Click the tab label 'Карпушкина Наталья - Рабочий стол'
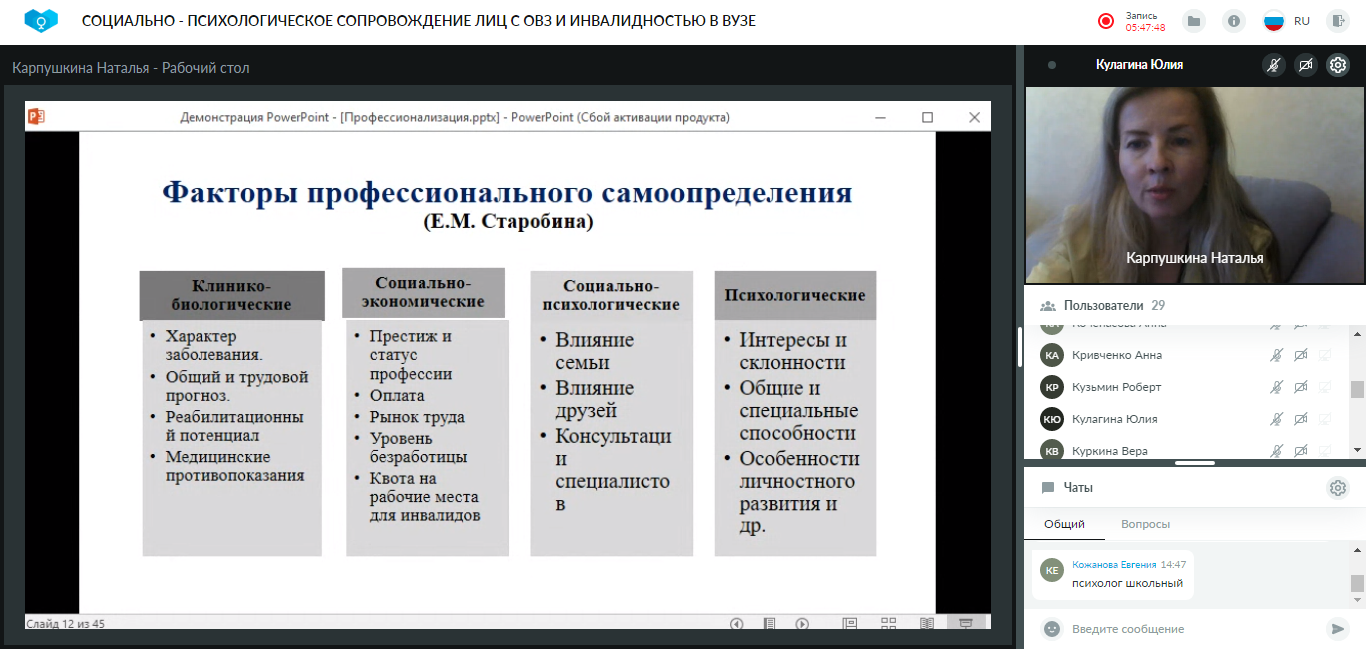The height and width of the screenshot is (649, 1366). click(131, 68)
